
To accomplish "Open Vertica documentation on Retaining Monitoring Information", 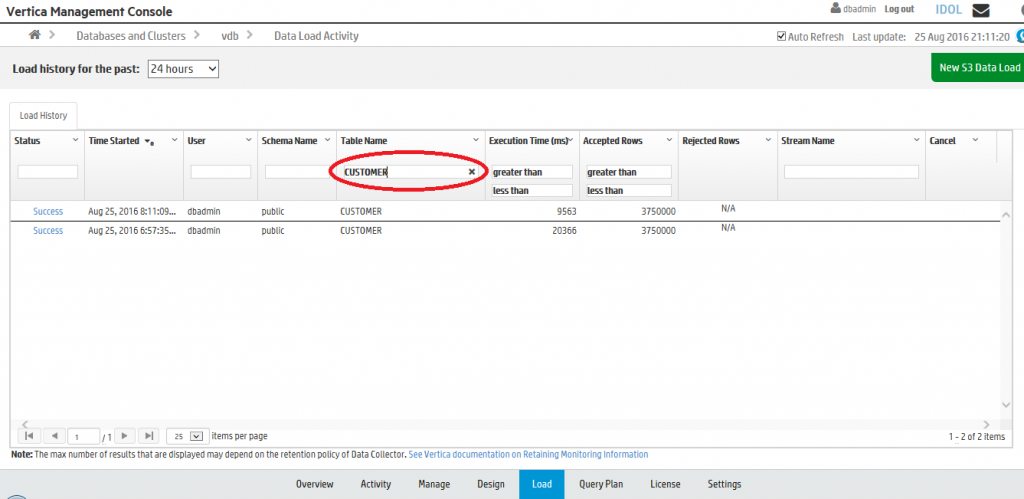I will (x=528, y=454).
